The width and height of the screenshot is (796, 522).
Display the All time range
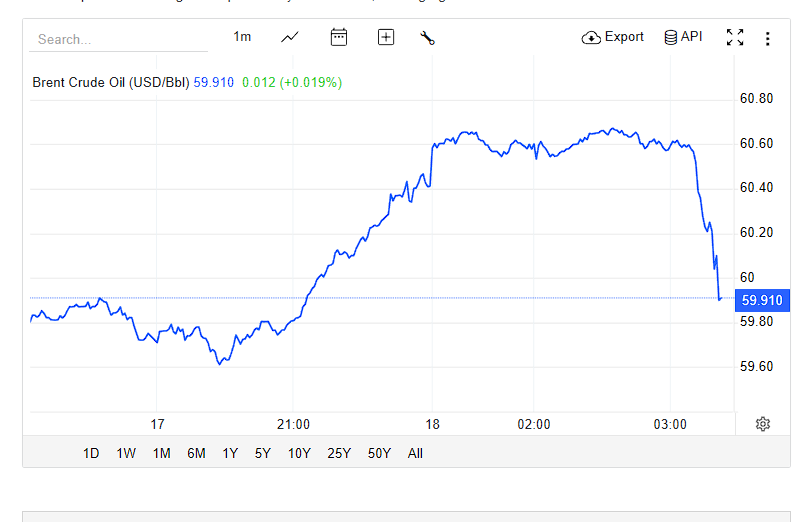tap(415, 453)
